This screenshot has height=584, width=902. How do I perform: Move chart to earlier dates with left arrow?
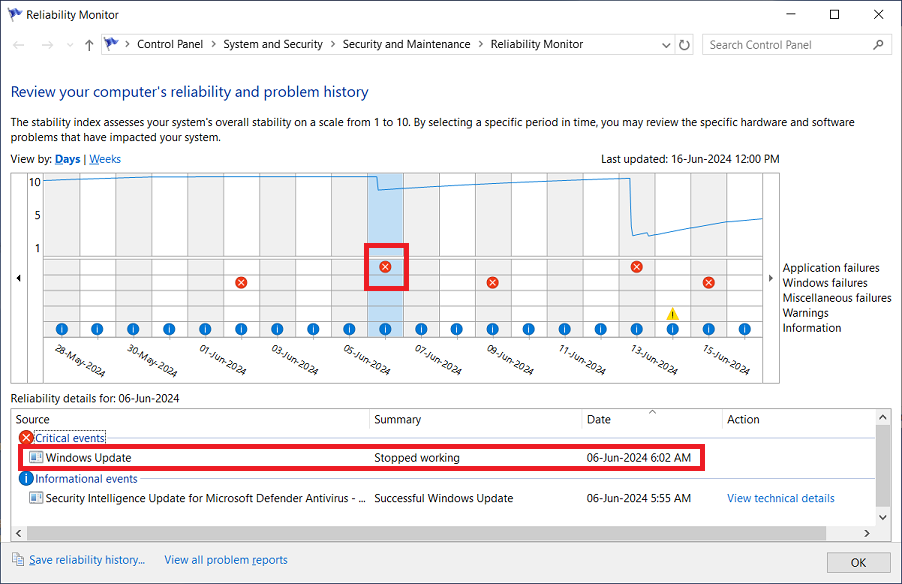tap(18, 278)
